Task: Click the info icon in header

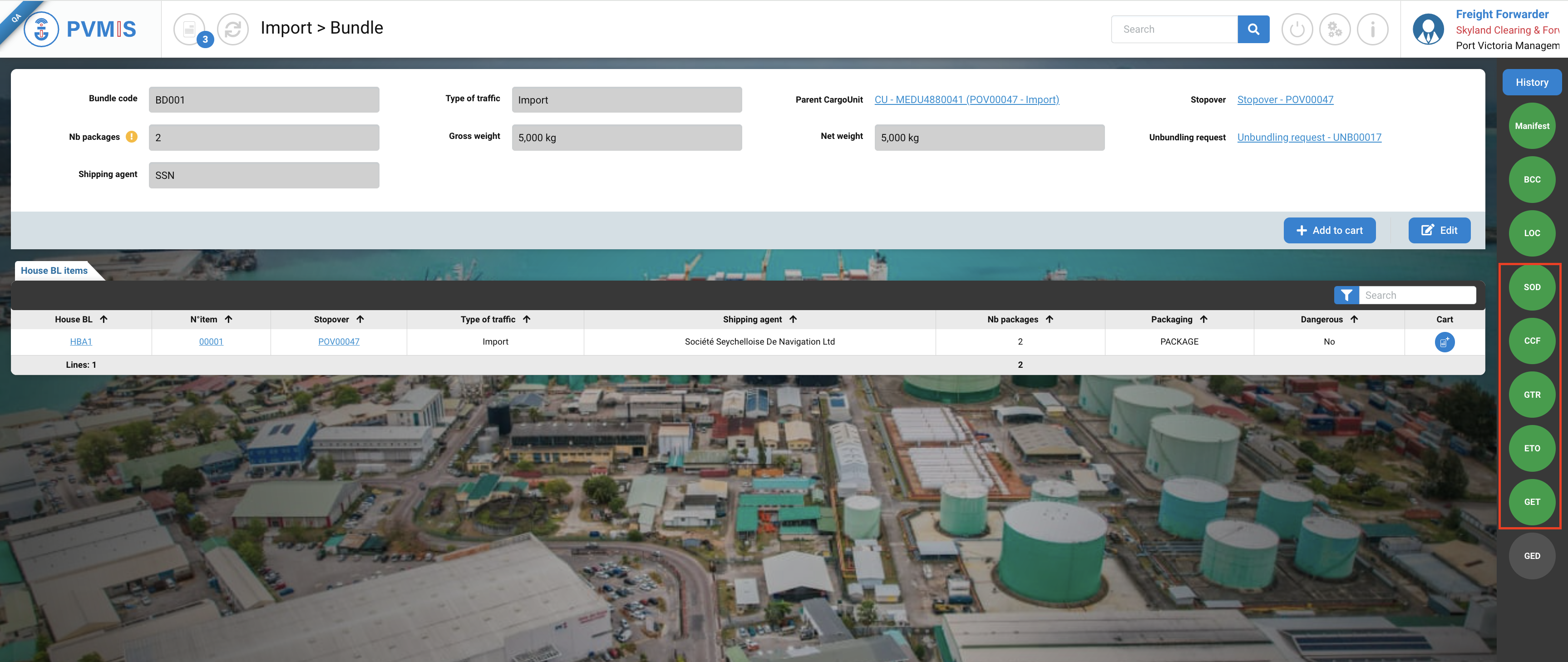Action: (1372, 29)
